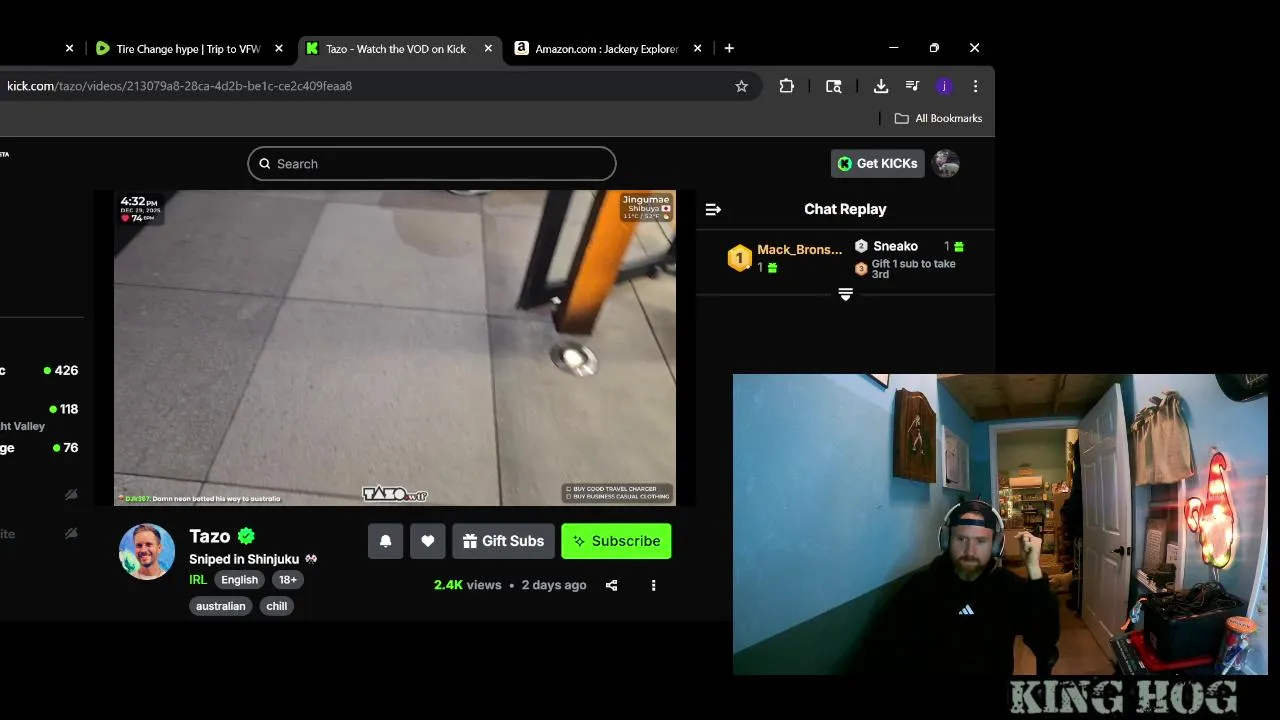
Task: Open the Chrome three-dot menu
Action: click(975, 86)
